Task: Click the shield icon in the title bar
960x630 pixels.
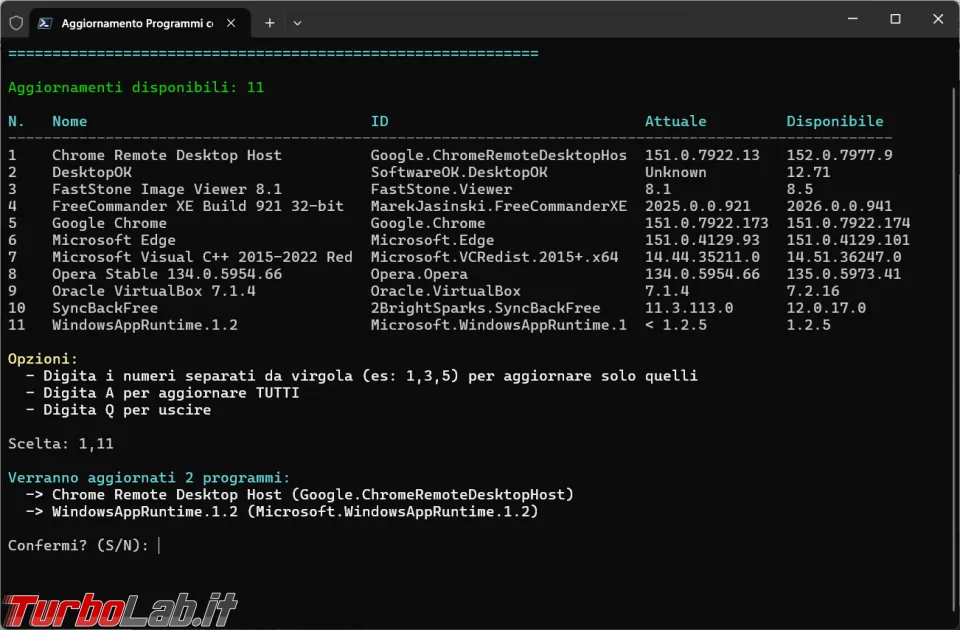Action: coord(16,23)
